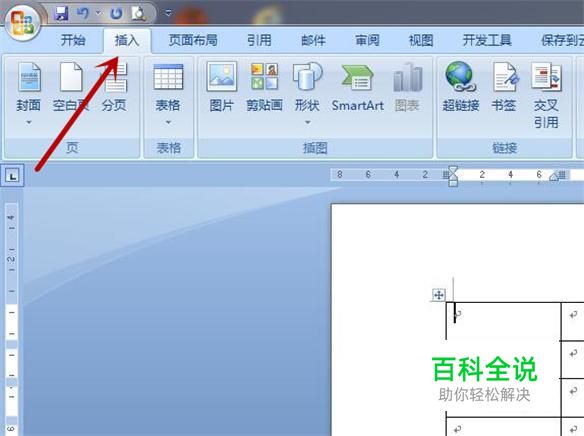This screenshot has width=584, height=436.
Task: Click the vertical ruler
Action: 12,318
